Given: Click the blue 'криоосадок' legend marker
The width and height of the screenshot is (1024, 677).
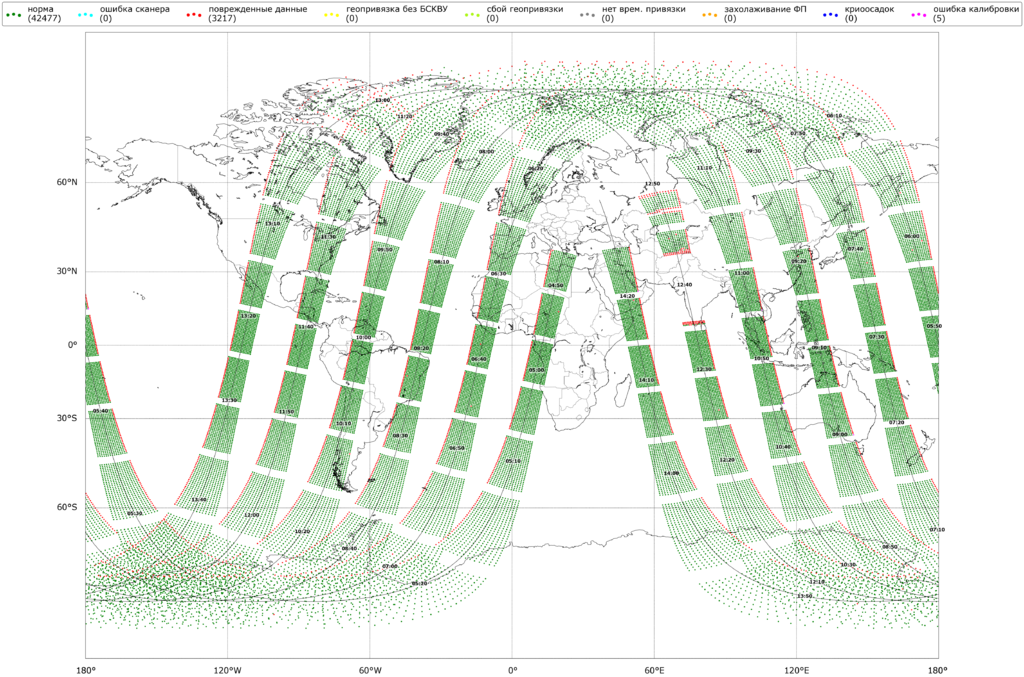Looking at the screenshot, I should click(829, 14).
